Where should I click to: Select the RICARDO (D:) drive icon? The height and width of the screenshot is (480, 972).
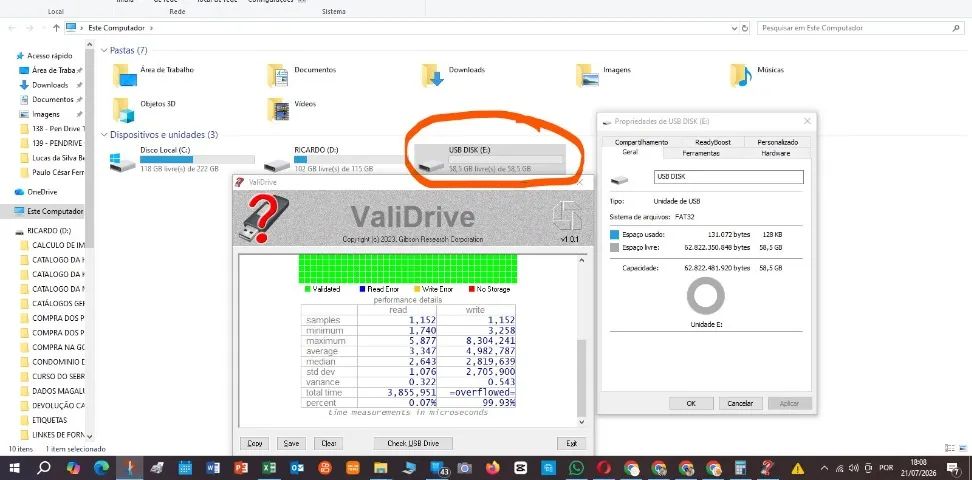276,166
